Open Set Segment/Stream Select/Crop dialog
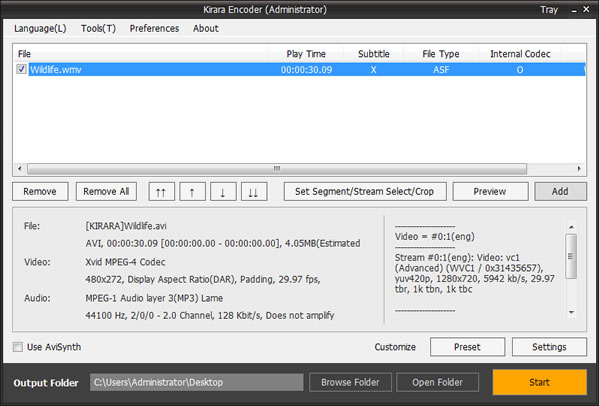The height and width of the screenshot is (406, 600). [364, 191]
